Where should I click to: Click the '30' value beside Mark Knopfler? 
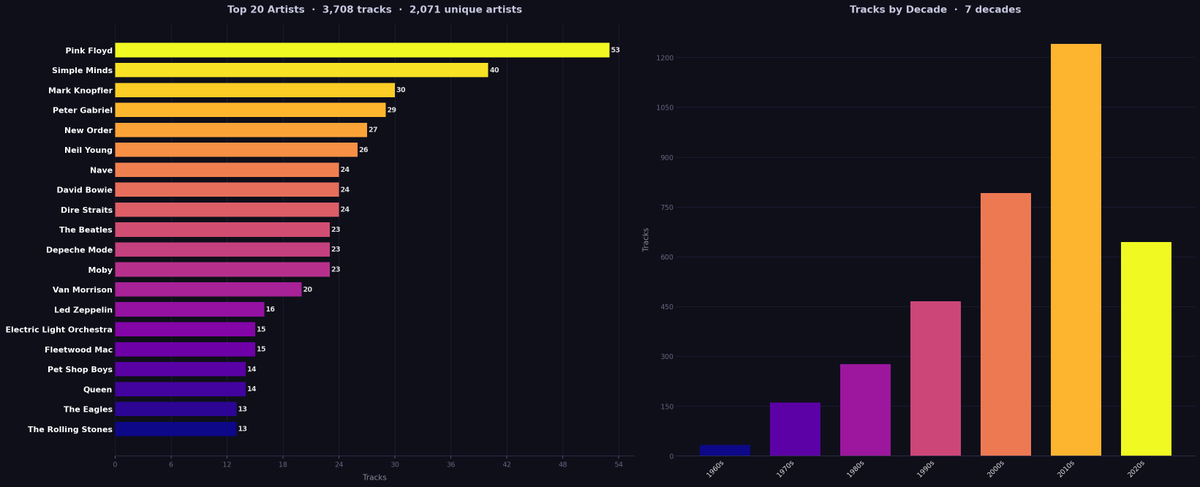(x=401, y=90)
